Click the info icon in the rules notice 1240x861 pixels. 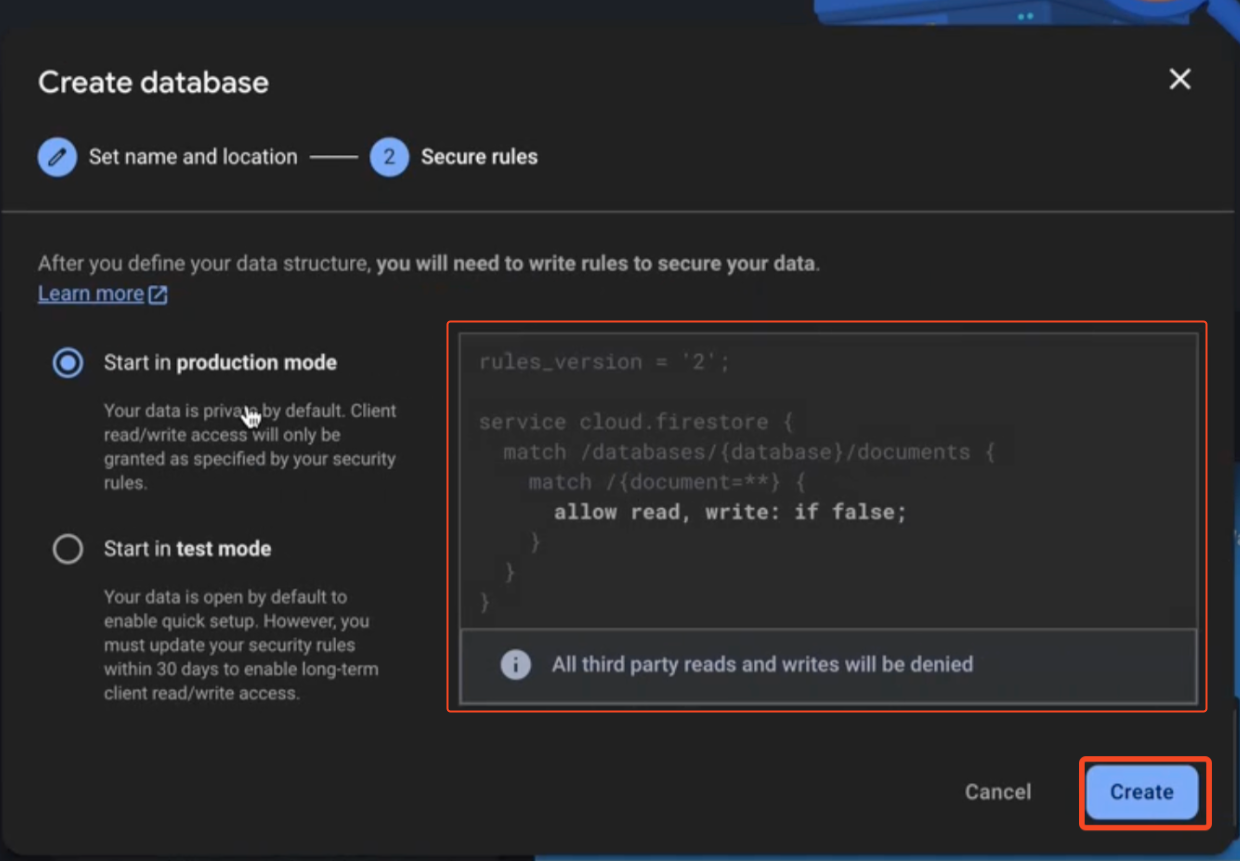(515, 664)
